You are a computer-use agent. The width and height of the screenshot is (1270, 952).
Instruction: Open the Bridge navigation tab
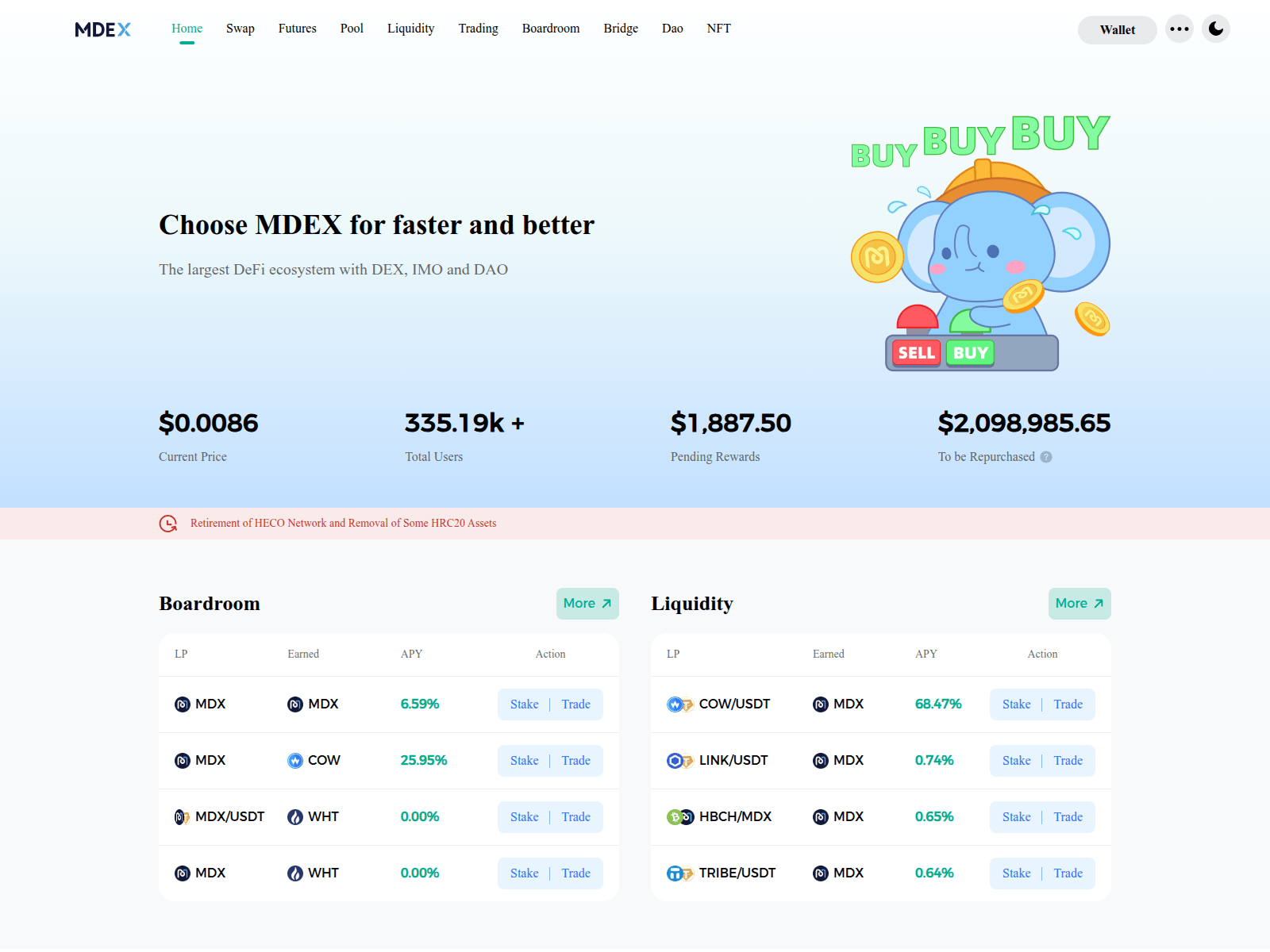point(620,29)
